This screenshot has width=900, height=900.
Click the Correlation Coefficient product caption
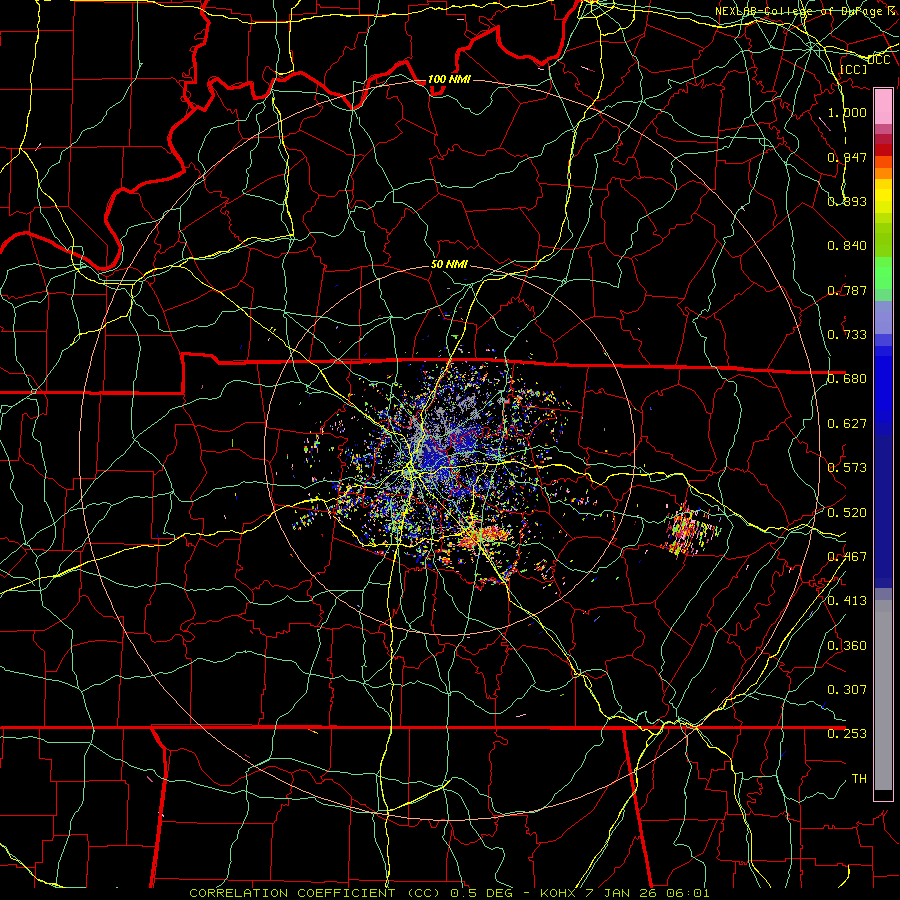(449, 893)
